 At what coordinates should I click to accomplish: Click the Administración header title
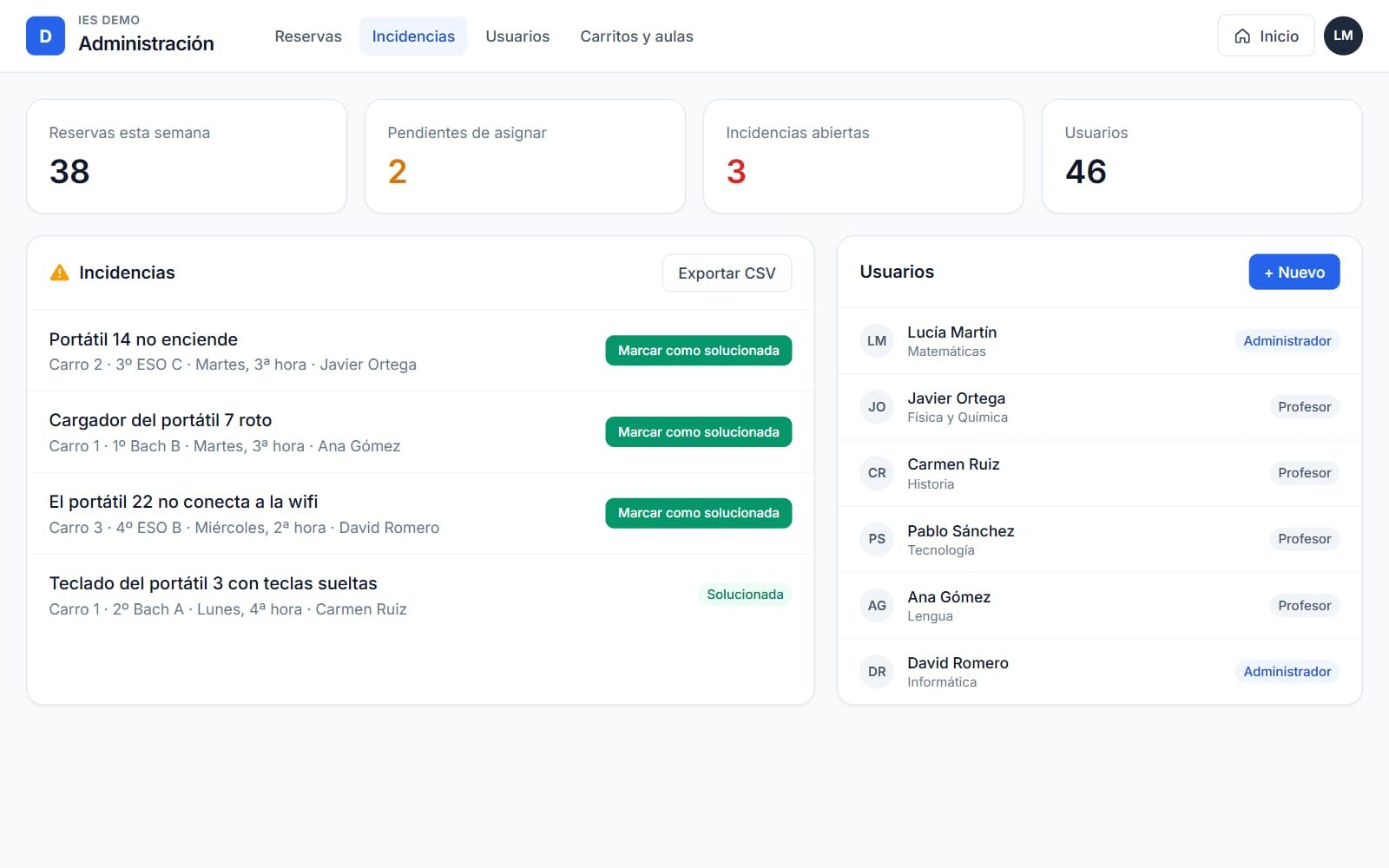tap(146, 43)
